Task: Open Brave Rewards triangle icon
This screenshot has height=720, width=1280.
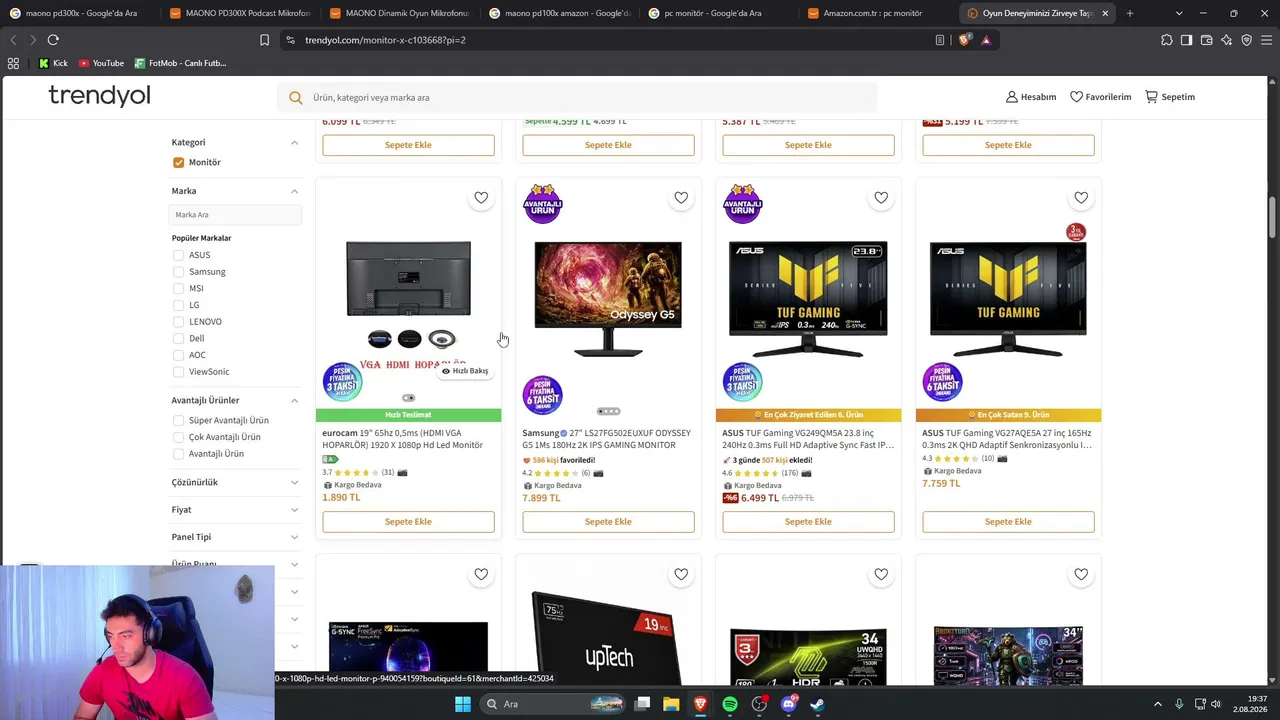Action: pos(986,40)
